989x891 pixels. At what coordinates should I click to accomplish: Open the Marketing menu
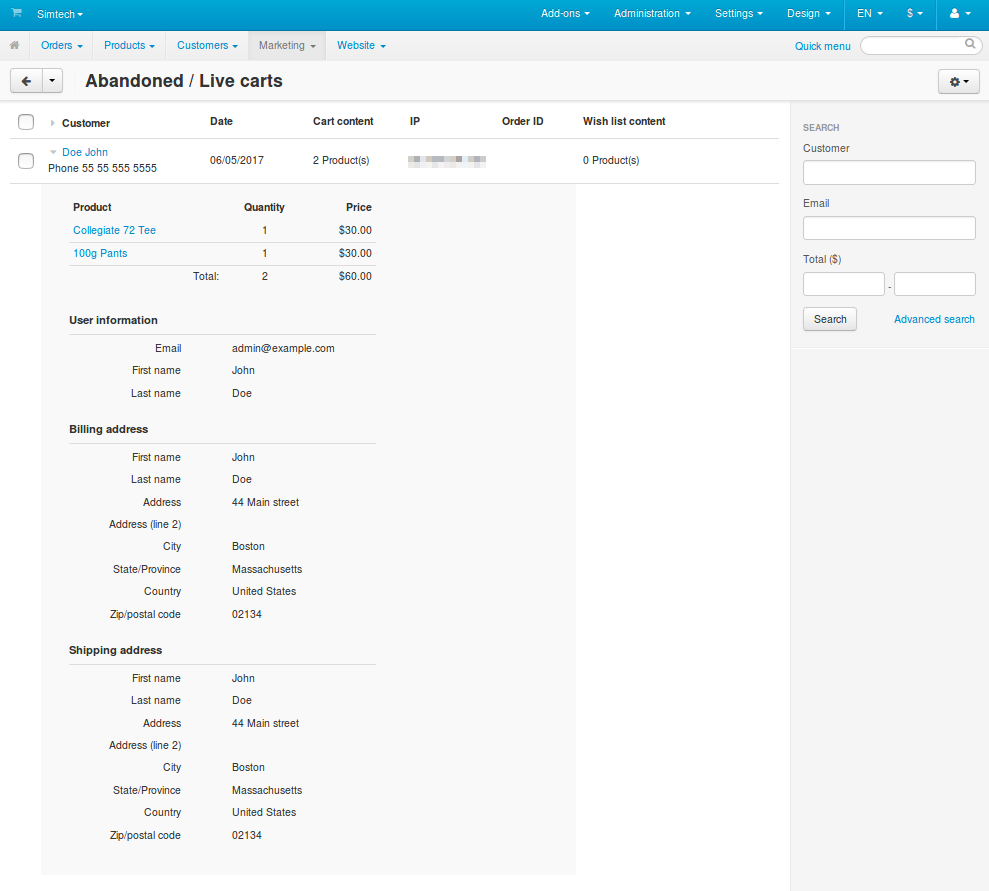287,45
